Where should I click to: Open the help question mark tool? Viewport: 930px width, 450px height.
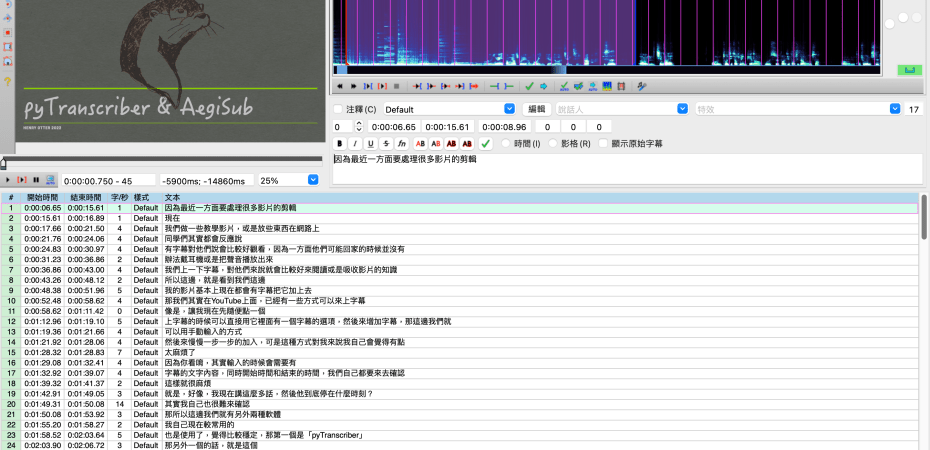pyautogui.click(x=8, y=81)
